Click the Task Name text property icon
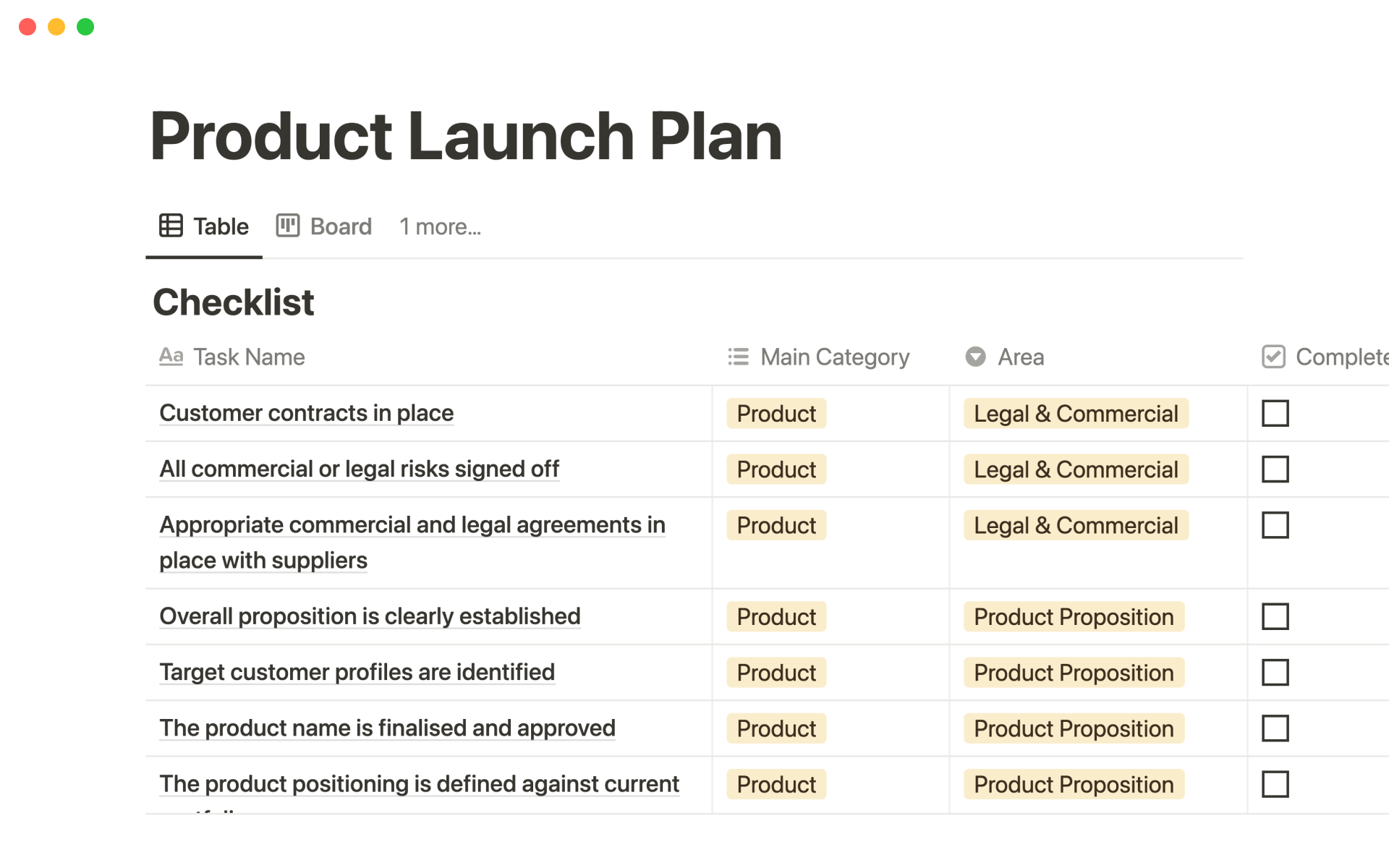This screenshot has width=1389, height=868. tap(171, 357)
